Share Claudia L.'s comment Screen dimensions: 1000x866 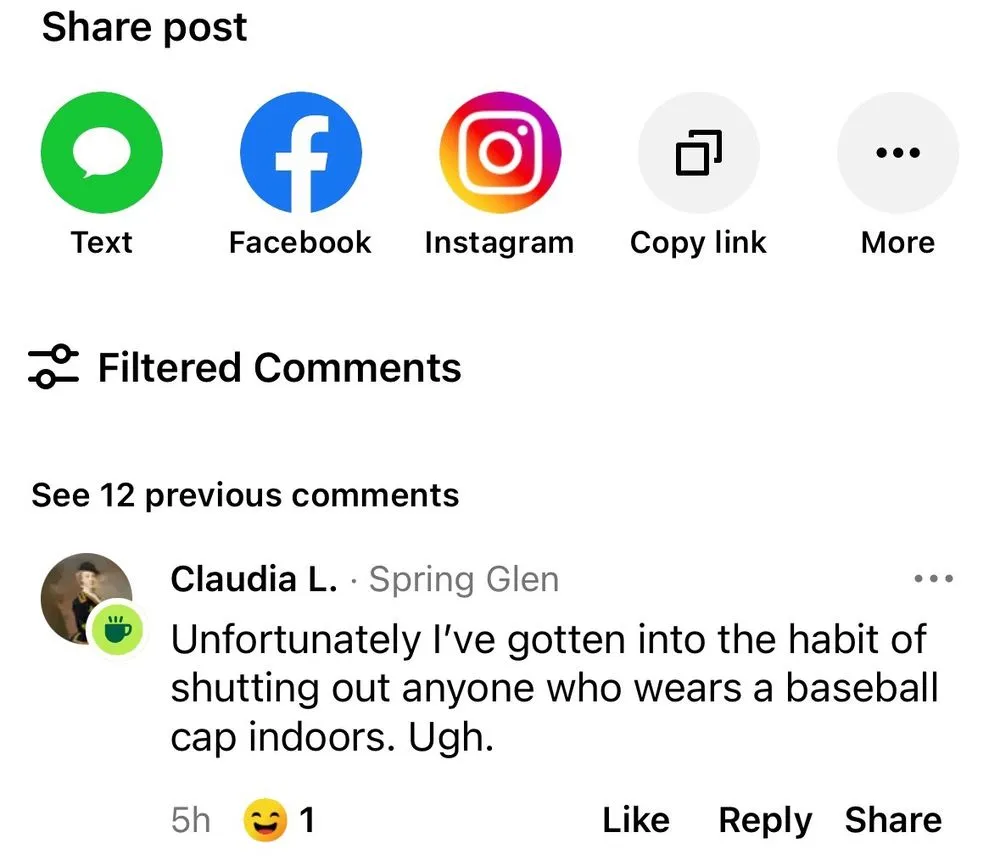[x=893, y=821]
